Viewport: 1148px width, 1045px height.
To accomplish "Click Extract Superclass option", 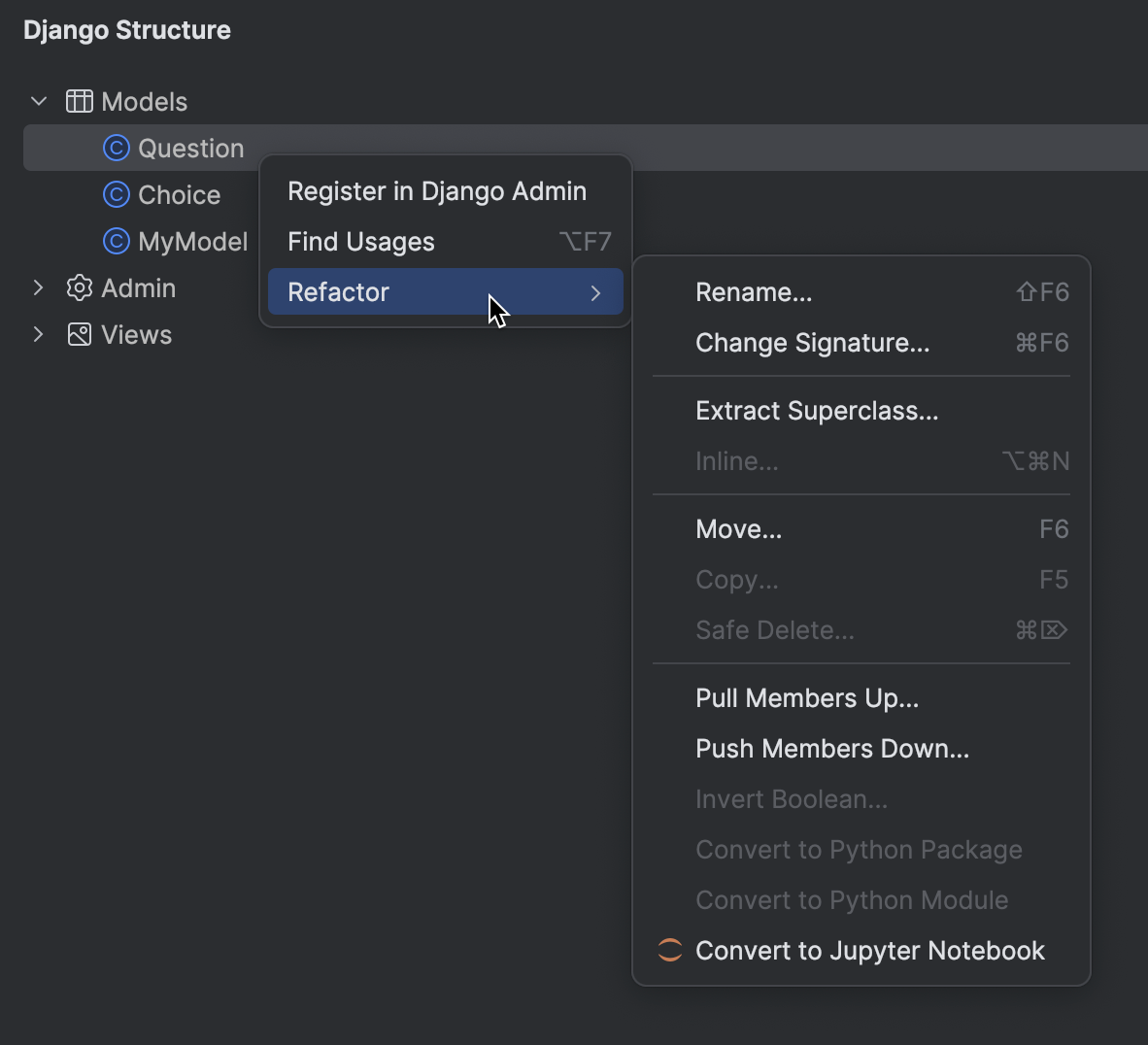I will 817,410.
